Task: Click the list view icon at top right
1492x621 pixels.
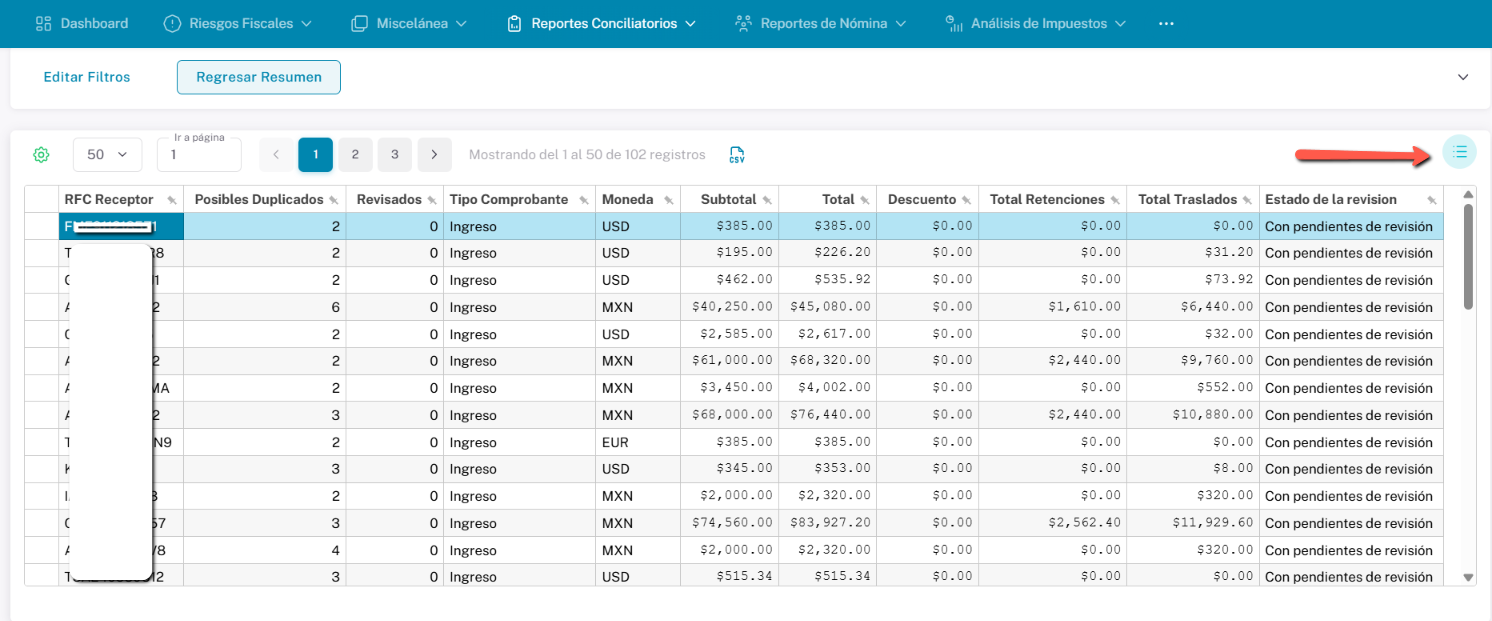Action: click(x=1460, y=152)
